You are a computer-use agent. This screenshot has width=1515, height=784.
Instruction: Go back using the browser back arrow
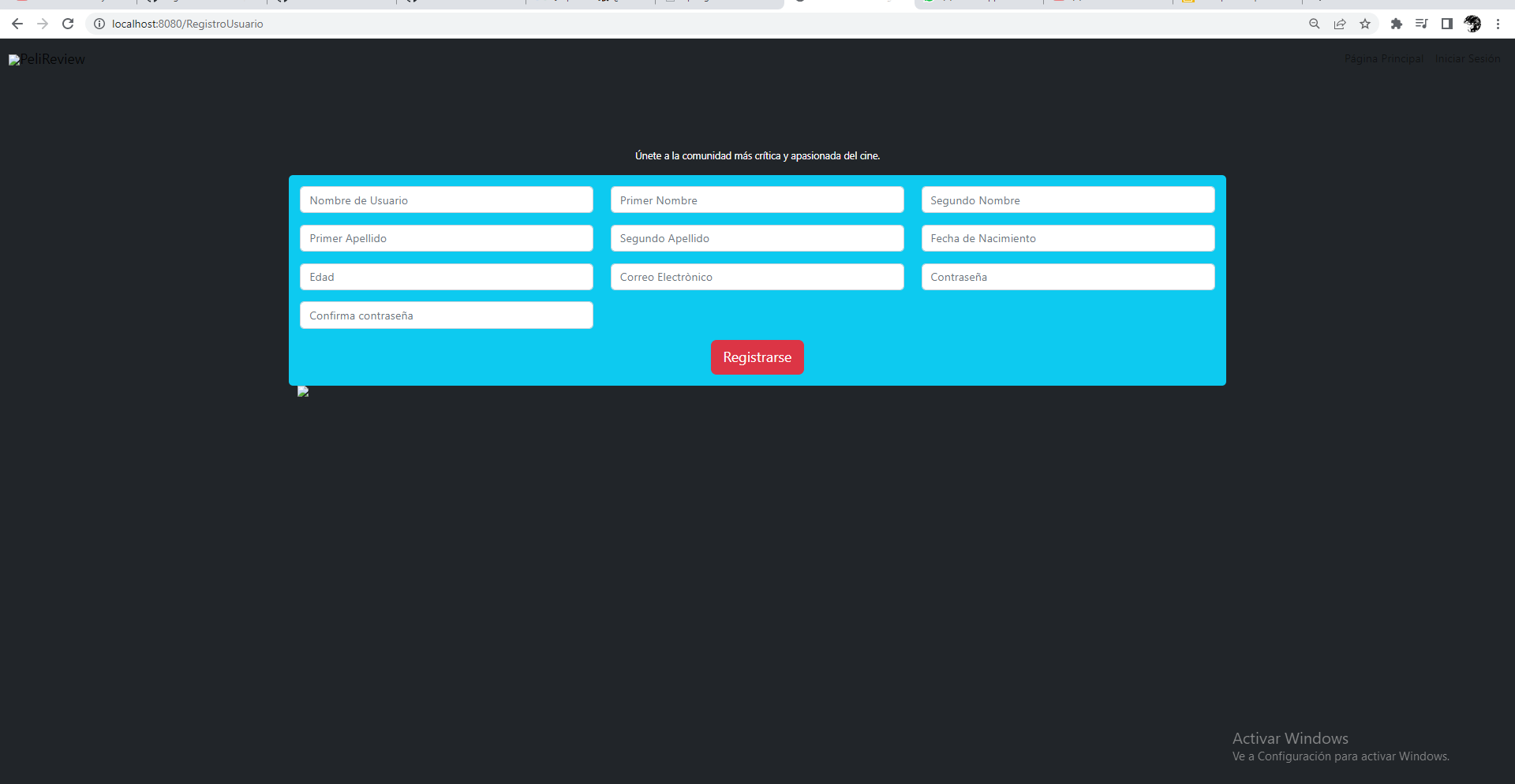pyautogui.click(x=17, y=24)
